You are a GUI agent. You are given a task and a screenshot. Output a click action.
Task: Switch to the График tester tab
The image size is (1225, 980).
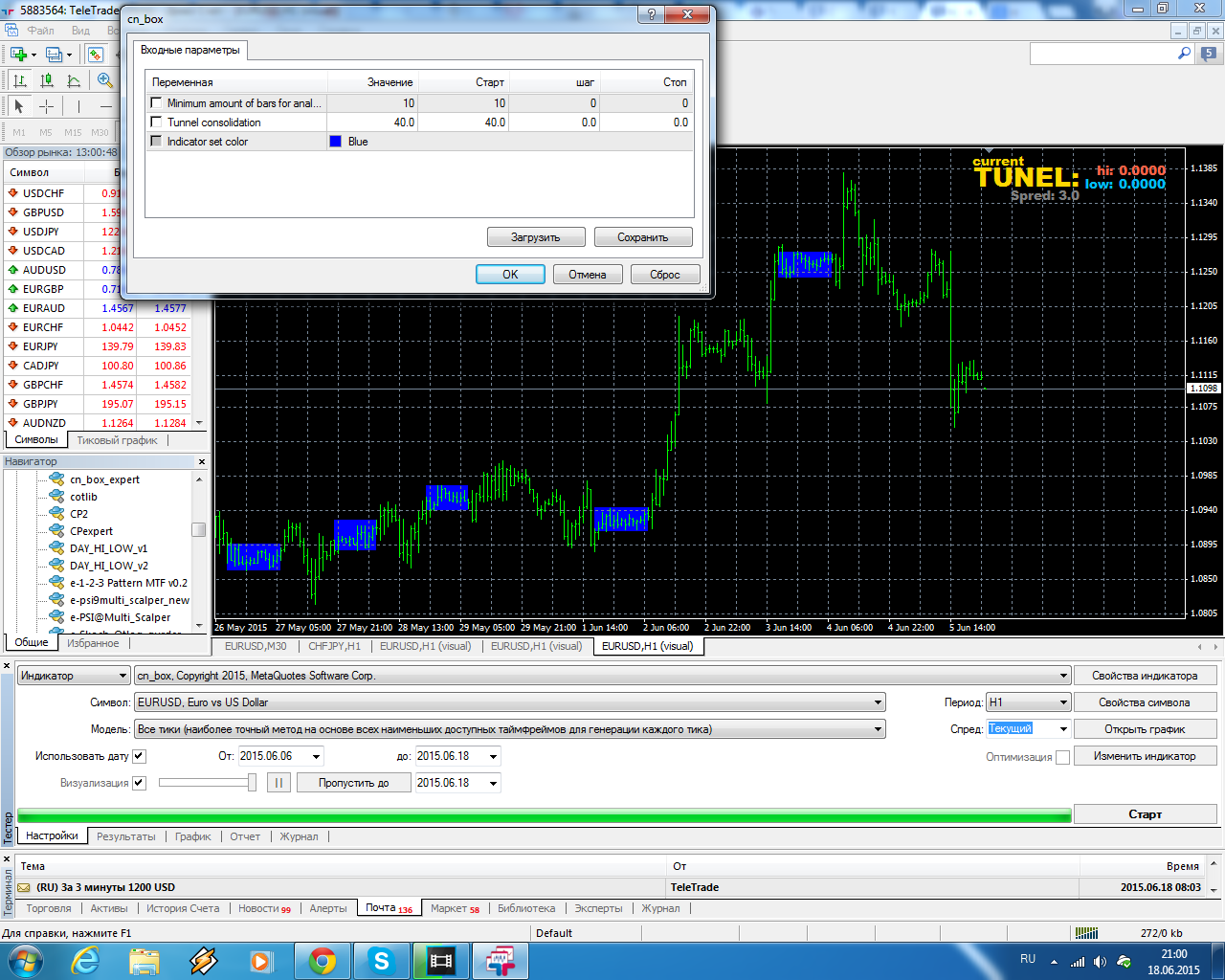pyautogui.click(x=193, y=836)
